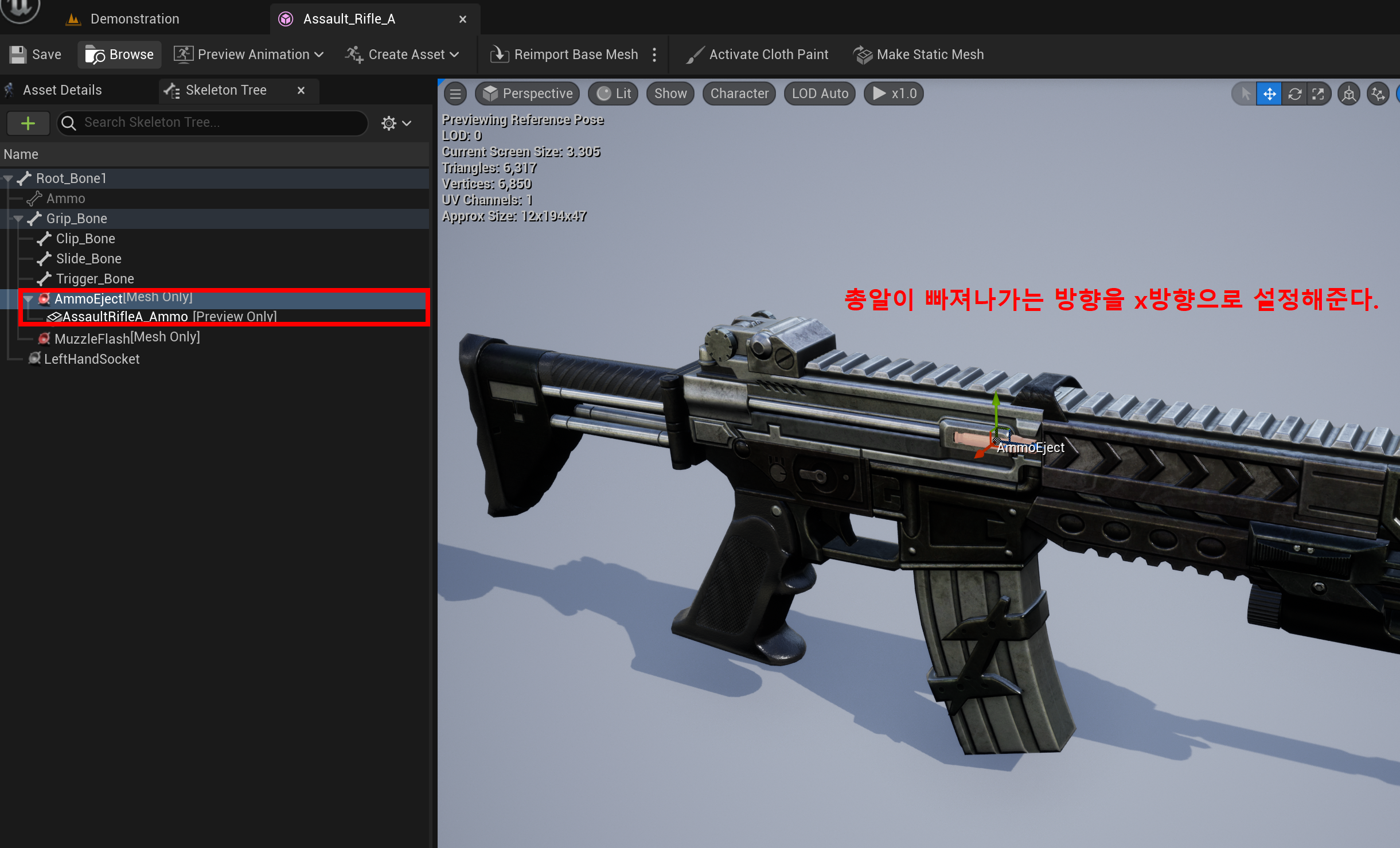Click the Make Static Mesh button

(x=918, y=55)
